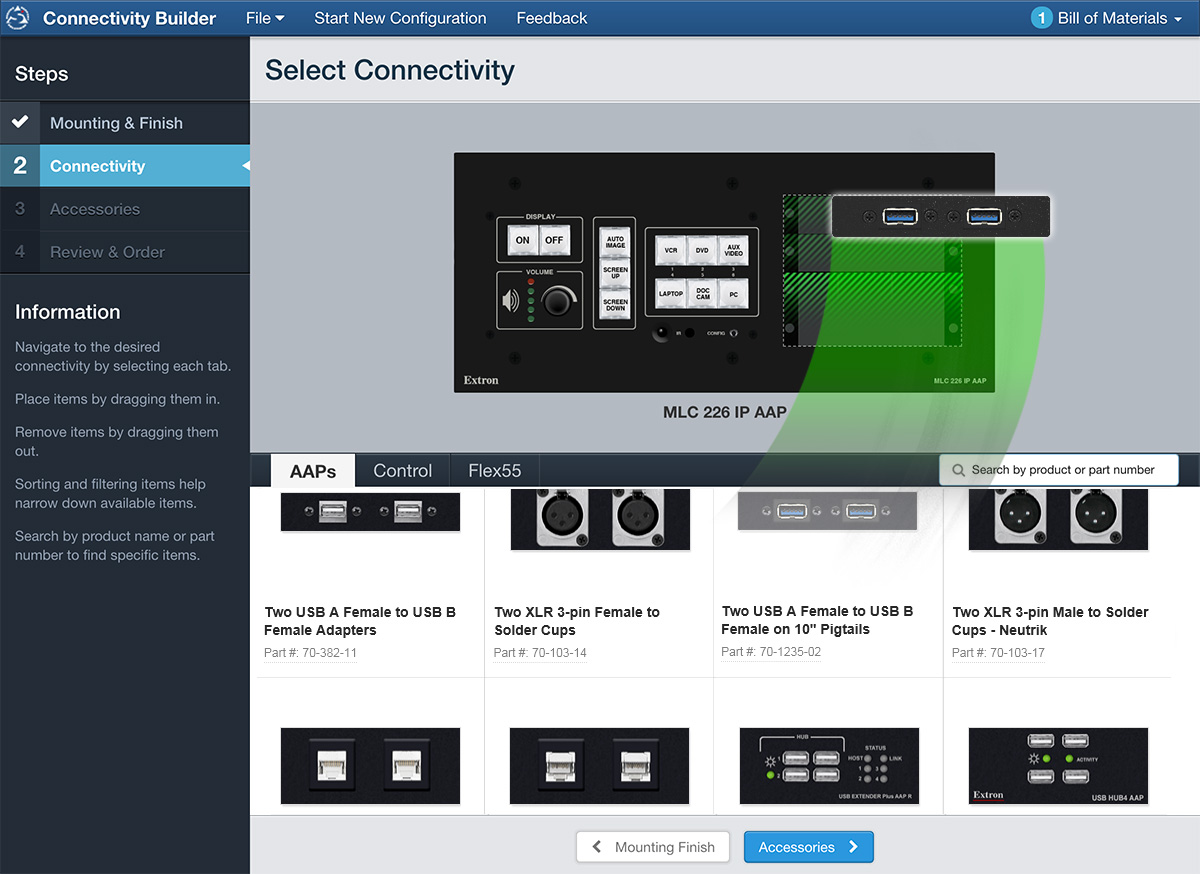
Task: Click Two USB A Female on 10" Pigtails title
Action: pos(817,620)
